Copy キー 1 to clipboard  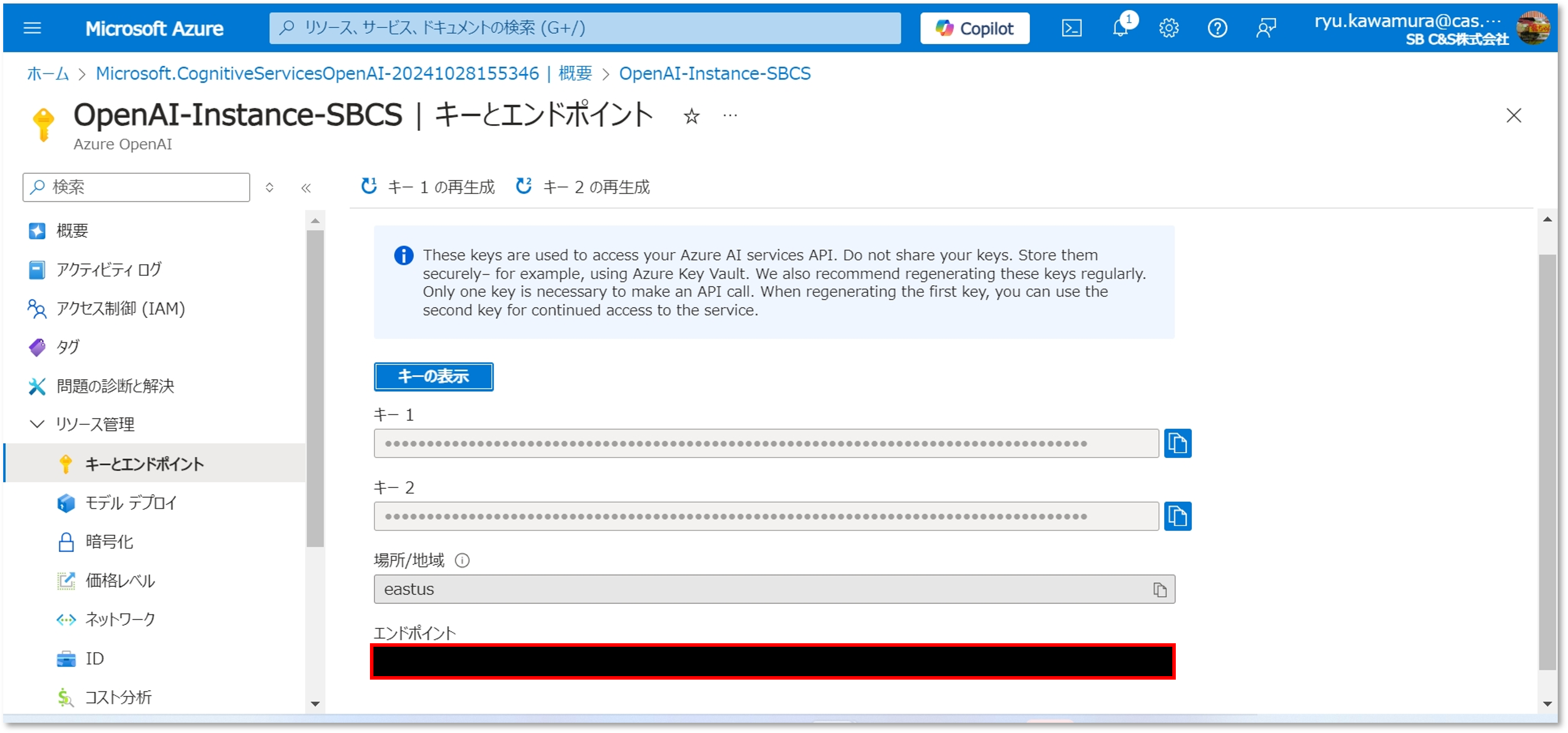pyautogui.click(x=1177, y=443)
